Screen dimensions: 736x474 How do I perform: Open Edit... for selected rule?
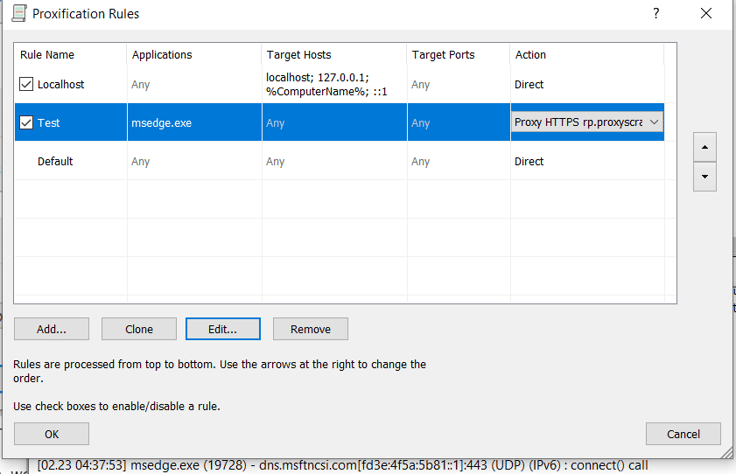(x=223, y=329)
